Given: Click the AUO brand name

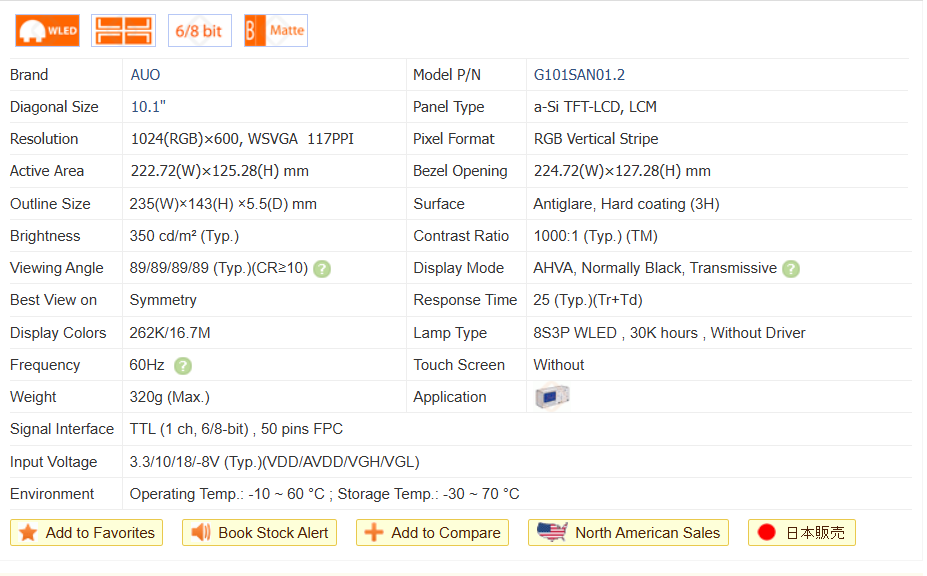Looking at the screenshot, I should click(x=145, y=75).
